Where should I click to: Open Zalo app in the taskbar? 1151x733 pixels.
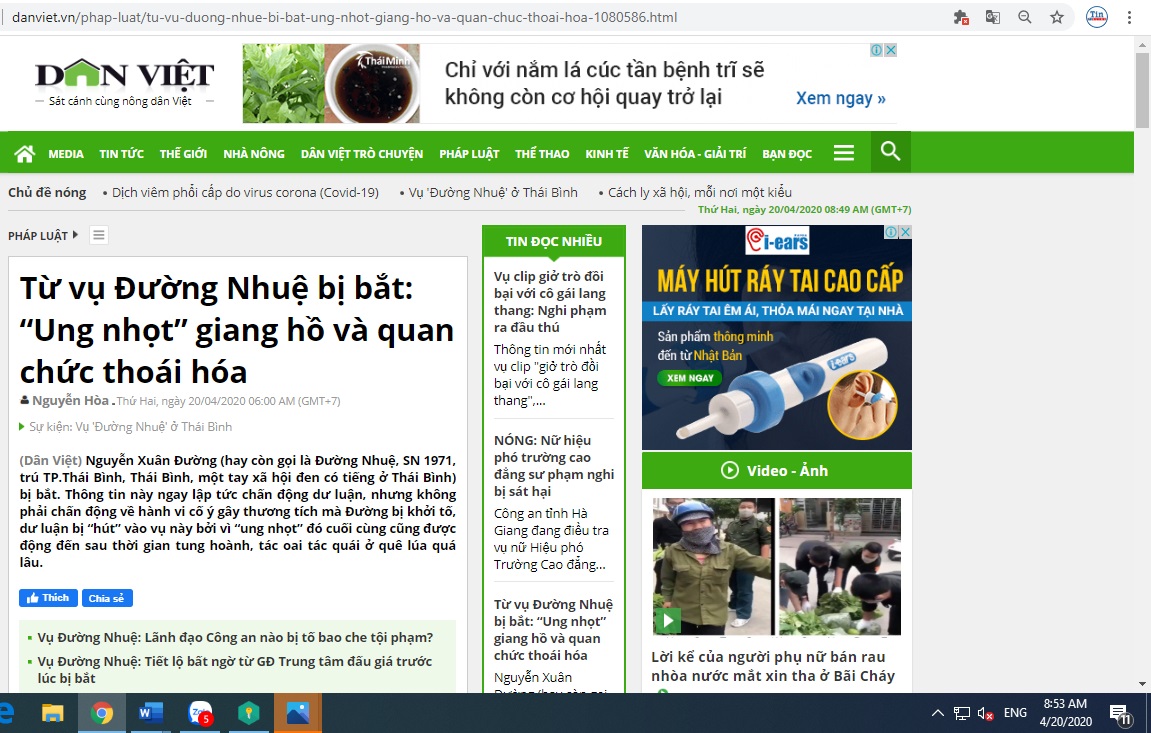(x=200, y=712)
